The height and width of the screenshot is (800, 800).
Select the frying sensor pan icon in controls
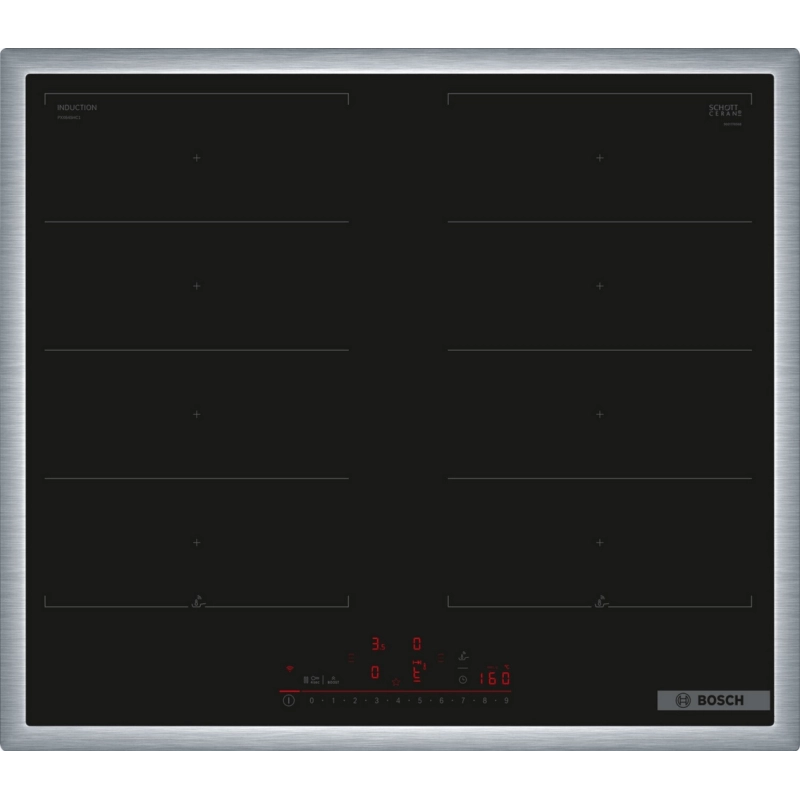click(x=463, y=657)
